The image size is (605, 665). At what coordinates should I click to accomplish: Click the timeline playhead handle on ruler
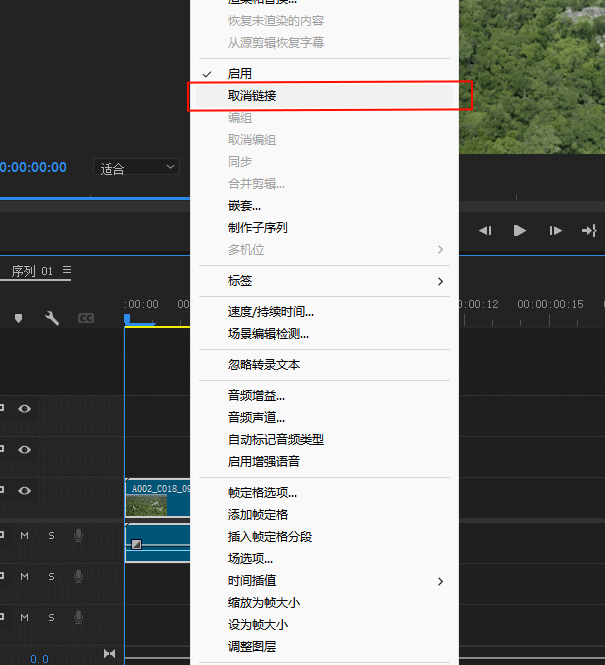(127, 319)
